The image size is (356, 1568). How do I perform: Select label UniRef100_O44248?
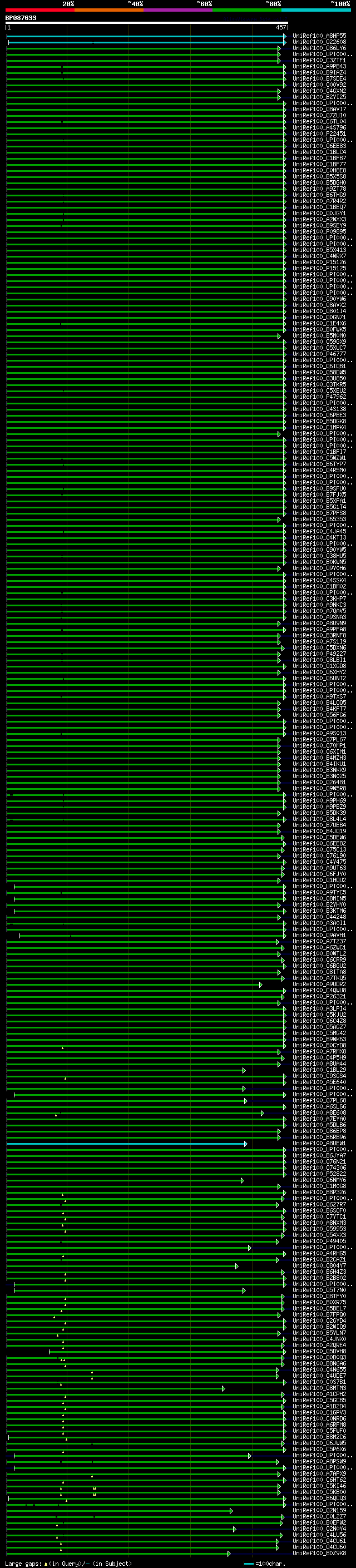tap(319, 917)
